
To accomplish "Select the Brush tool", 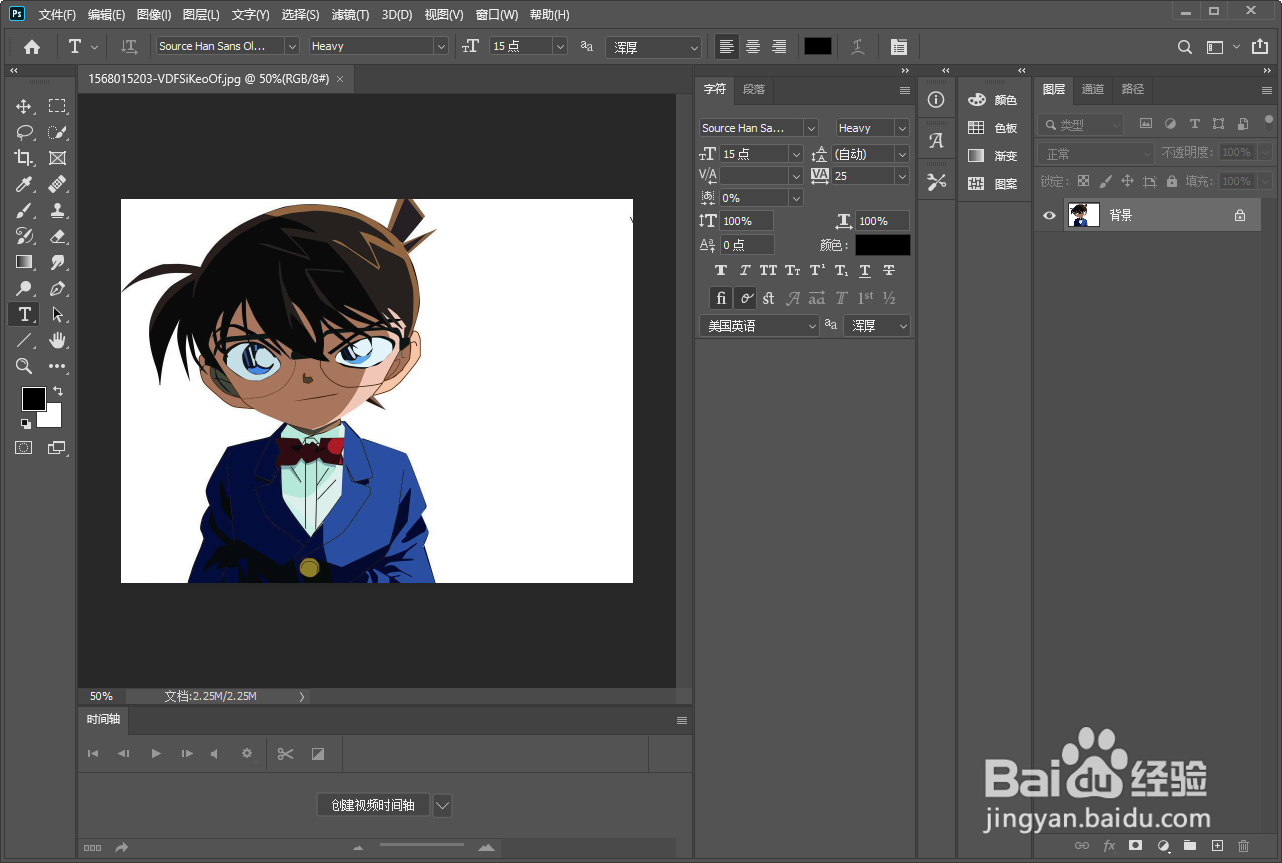I will [24, 210].
